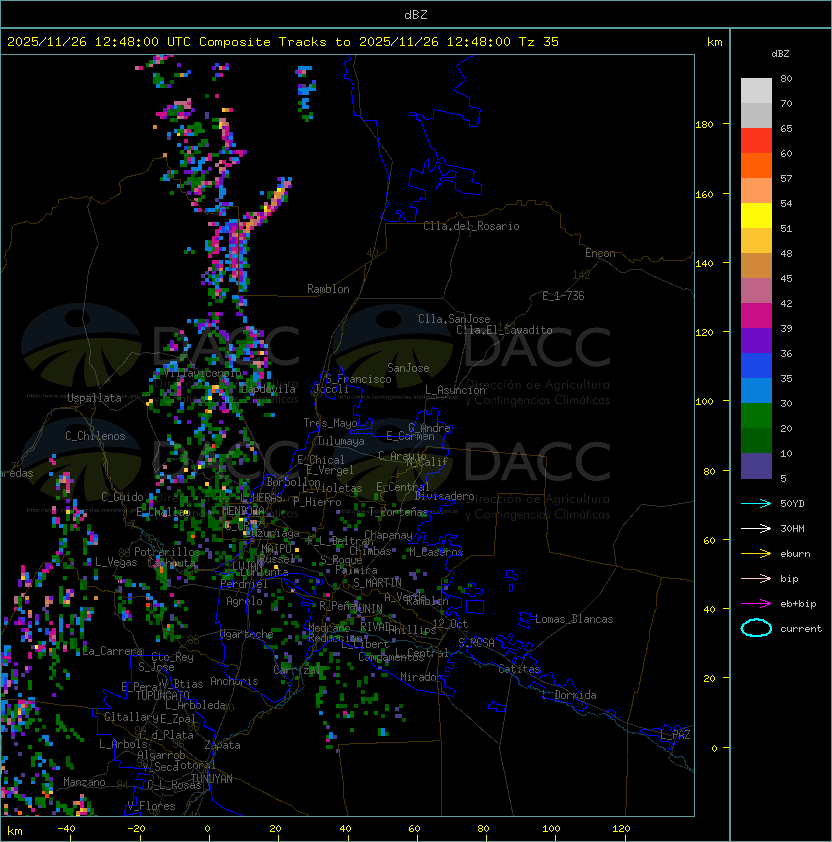Click the 'TUNUYAN' place label

(212, 779)
